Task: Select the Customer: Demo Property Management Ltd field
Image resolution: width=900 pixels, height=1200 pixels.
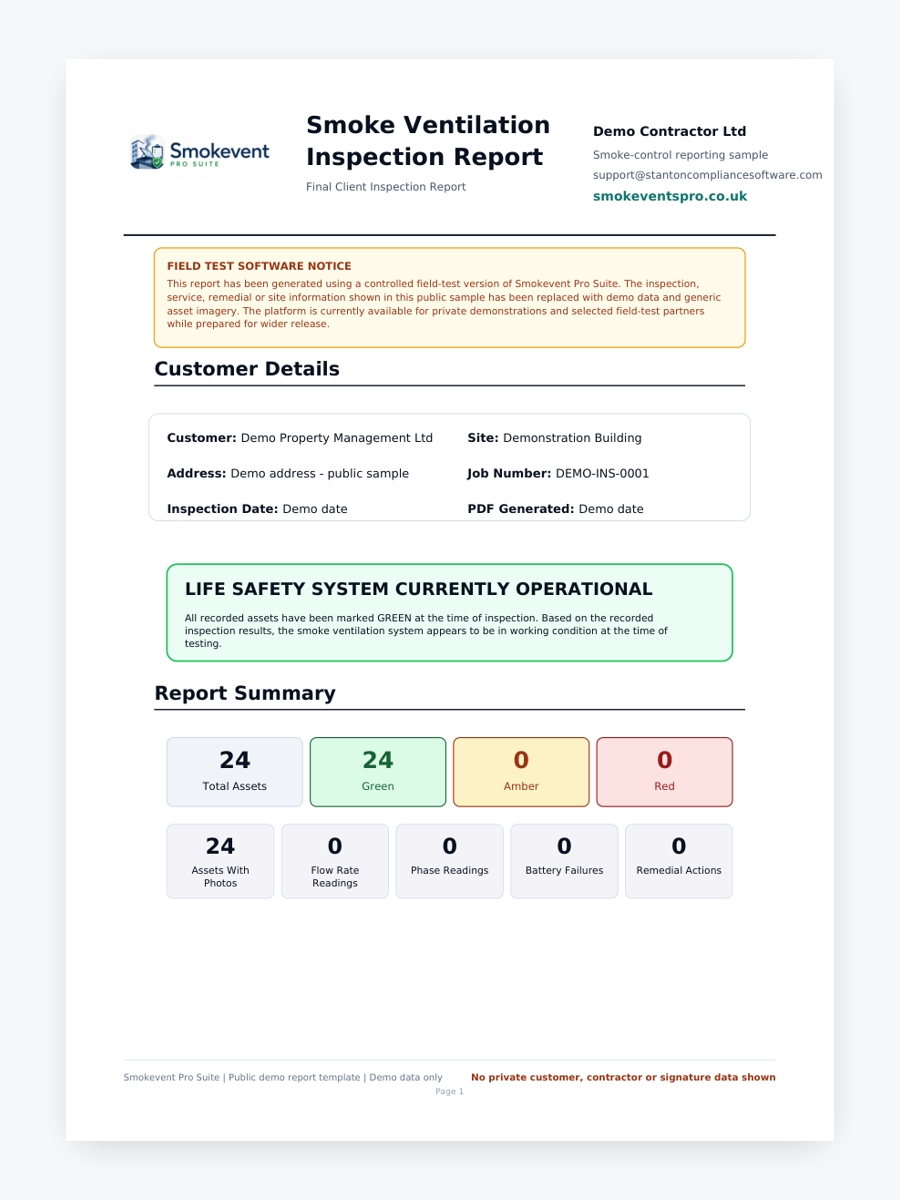Action: click(300, 438)
